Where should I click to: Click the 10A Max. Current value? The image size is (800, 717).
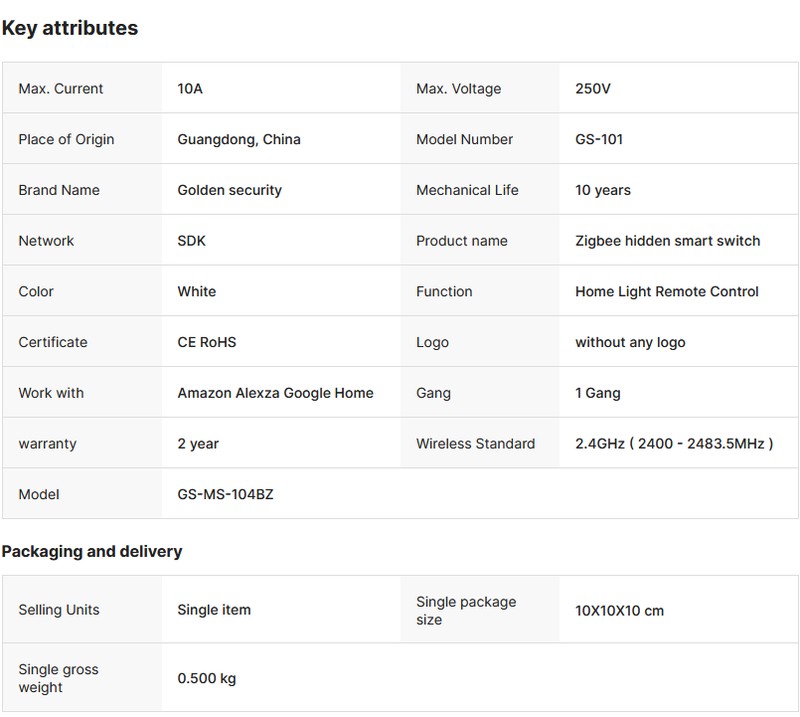pos(190,89)
